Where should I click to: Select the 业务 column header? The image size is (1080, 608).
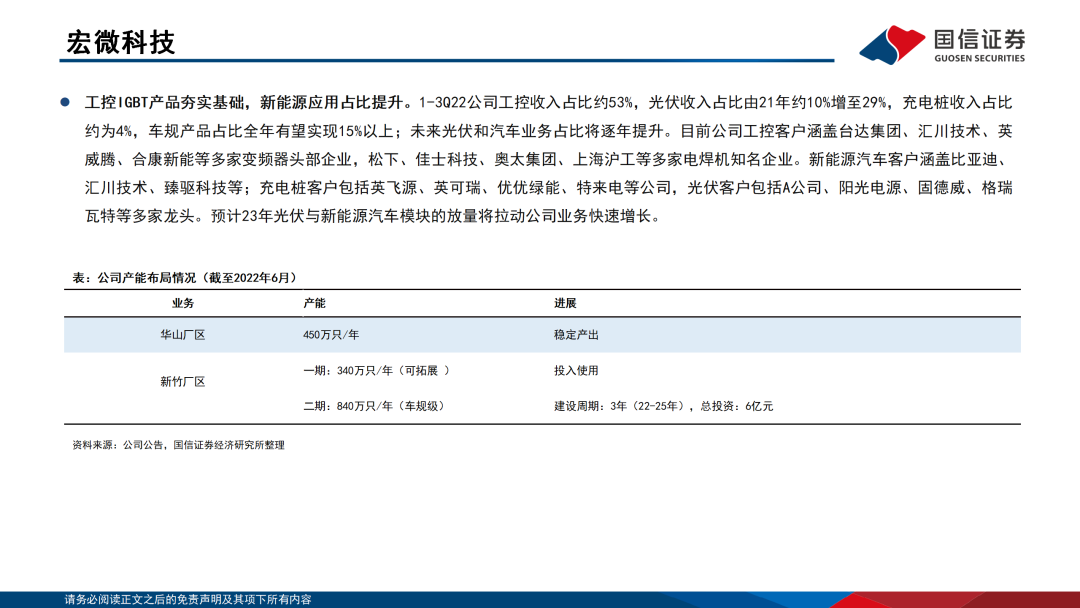pos(183,303)
